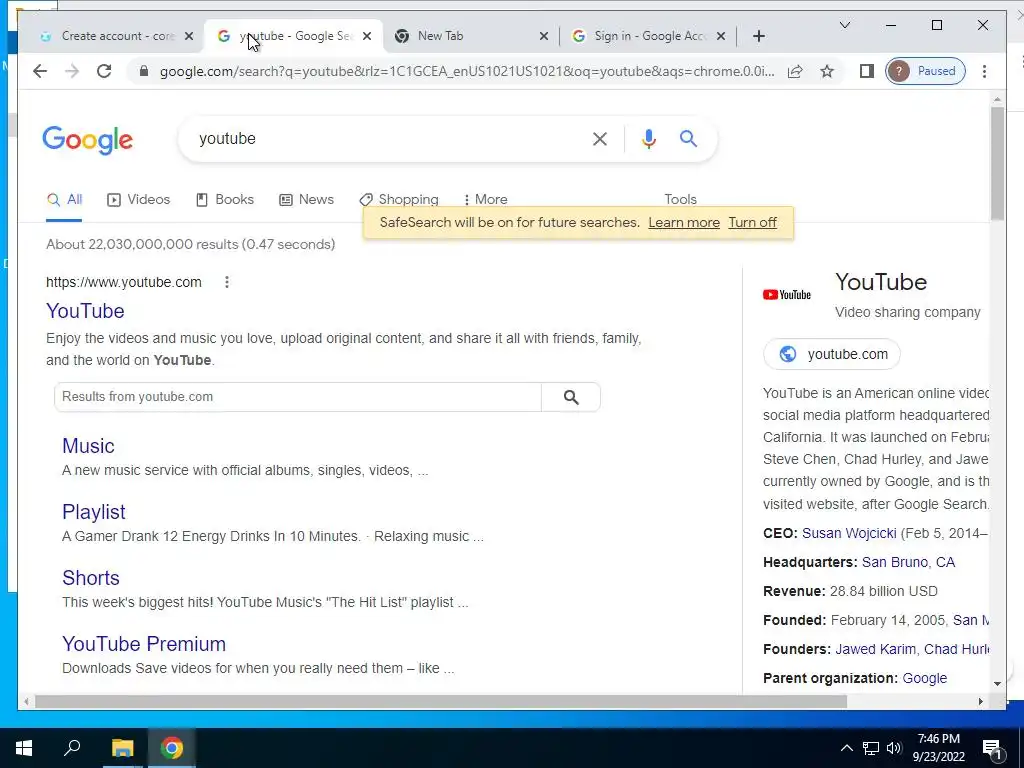Open the Tools options
This screenshot has height=768, width=1024.
click(680, 199)
